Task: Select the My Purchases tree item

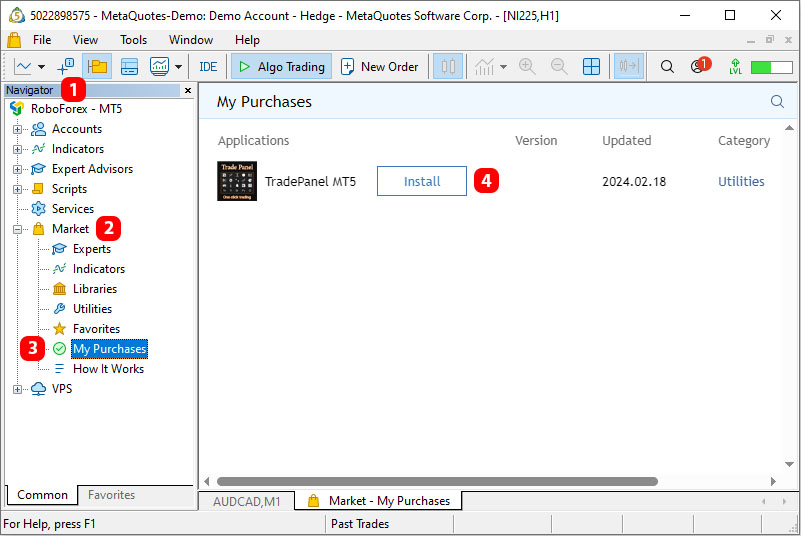Action: point(109,349)
